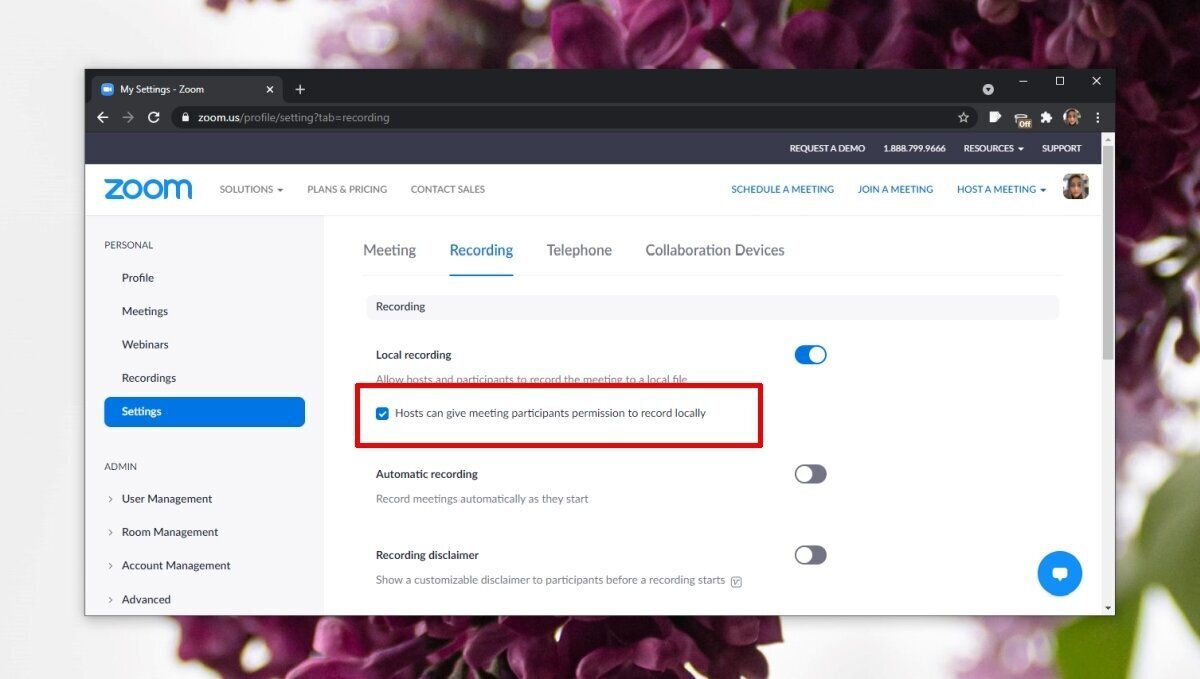Turn on the Recording disclaimer toggle
1200x679 pixels.
(x=810, y=555)
